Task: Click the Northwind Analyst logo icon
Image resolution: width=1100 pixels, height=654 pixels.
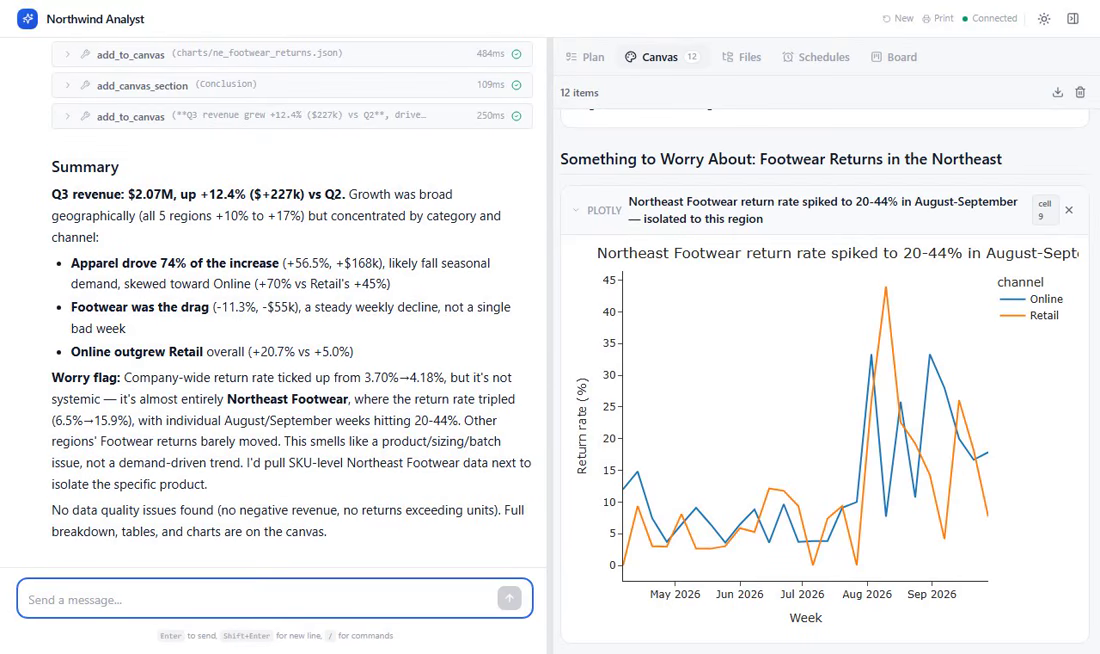Action: pos(27,19)
